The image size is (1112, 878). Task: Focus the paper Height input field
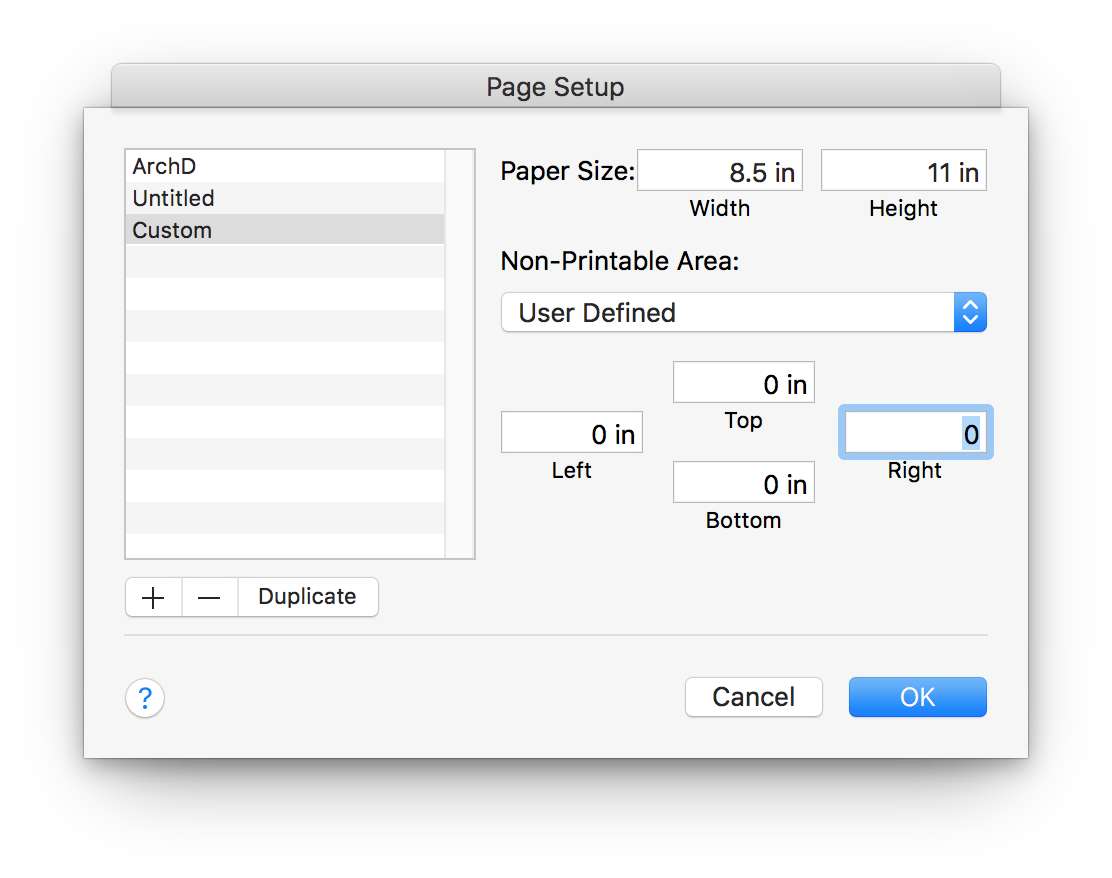[x=903, y=172]
